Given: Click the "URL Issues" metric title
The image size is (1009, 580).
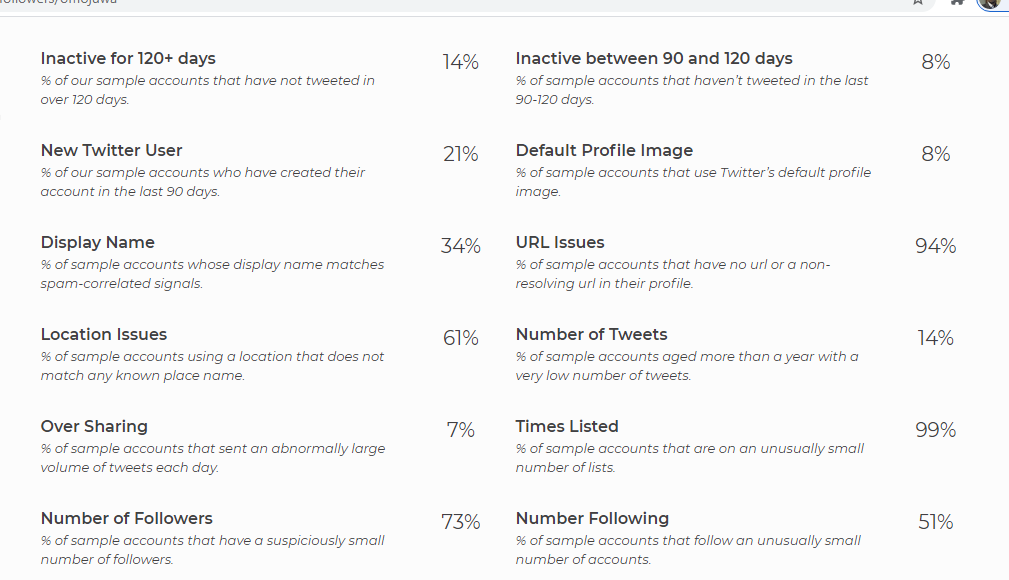Looking at the screenshot, I should [x=560, y=243].
